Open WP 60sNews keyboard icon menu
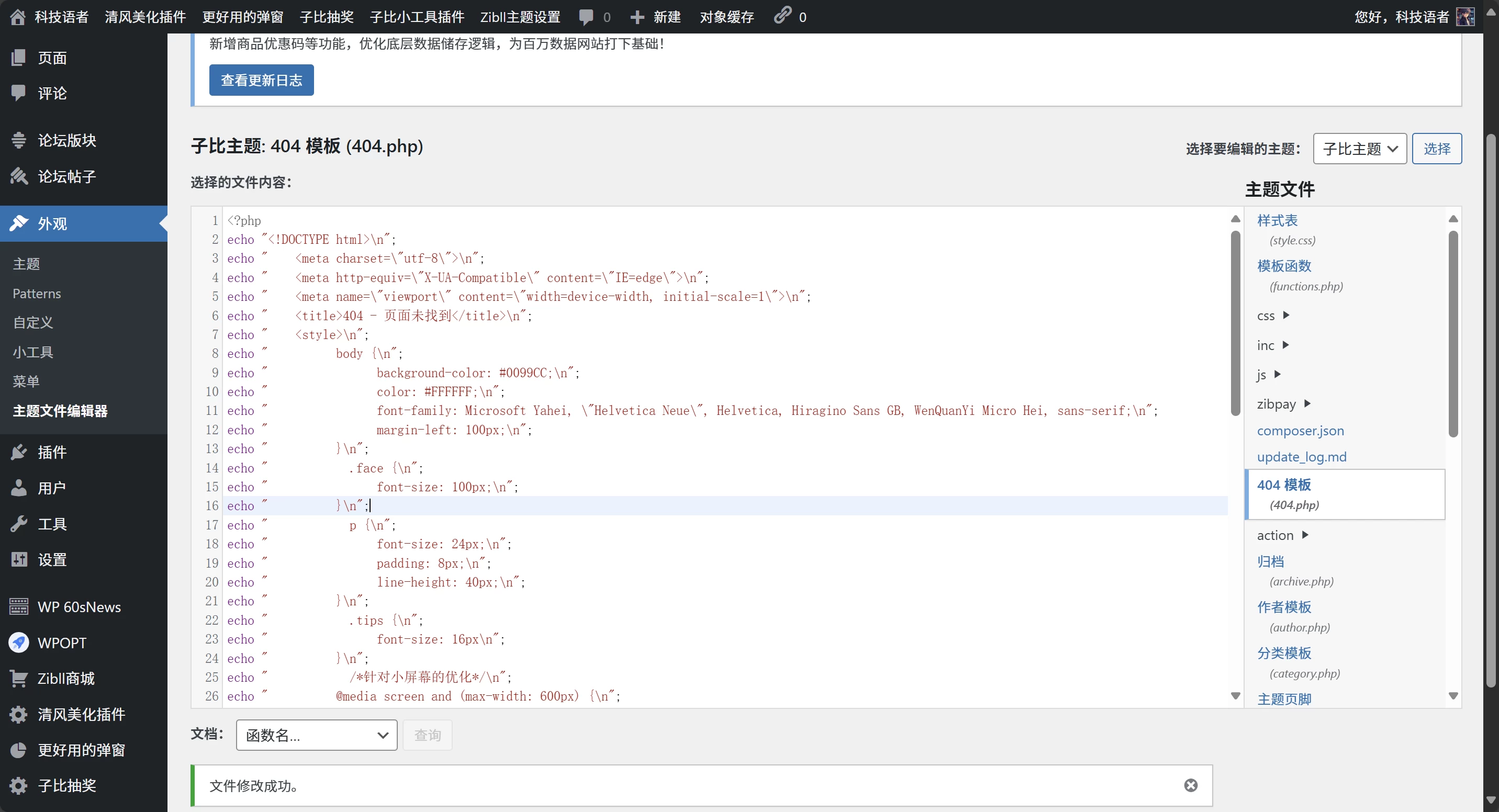 pyautogui.click(x=19, y=607)
